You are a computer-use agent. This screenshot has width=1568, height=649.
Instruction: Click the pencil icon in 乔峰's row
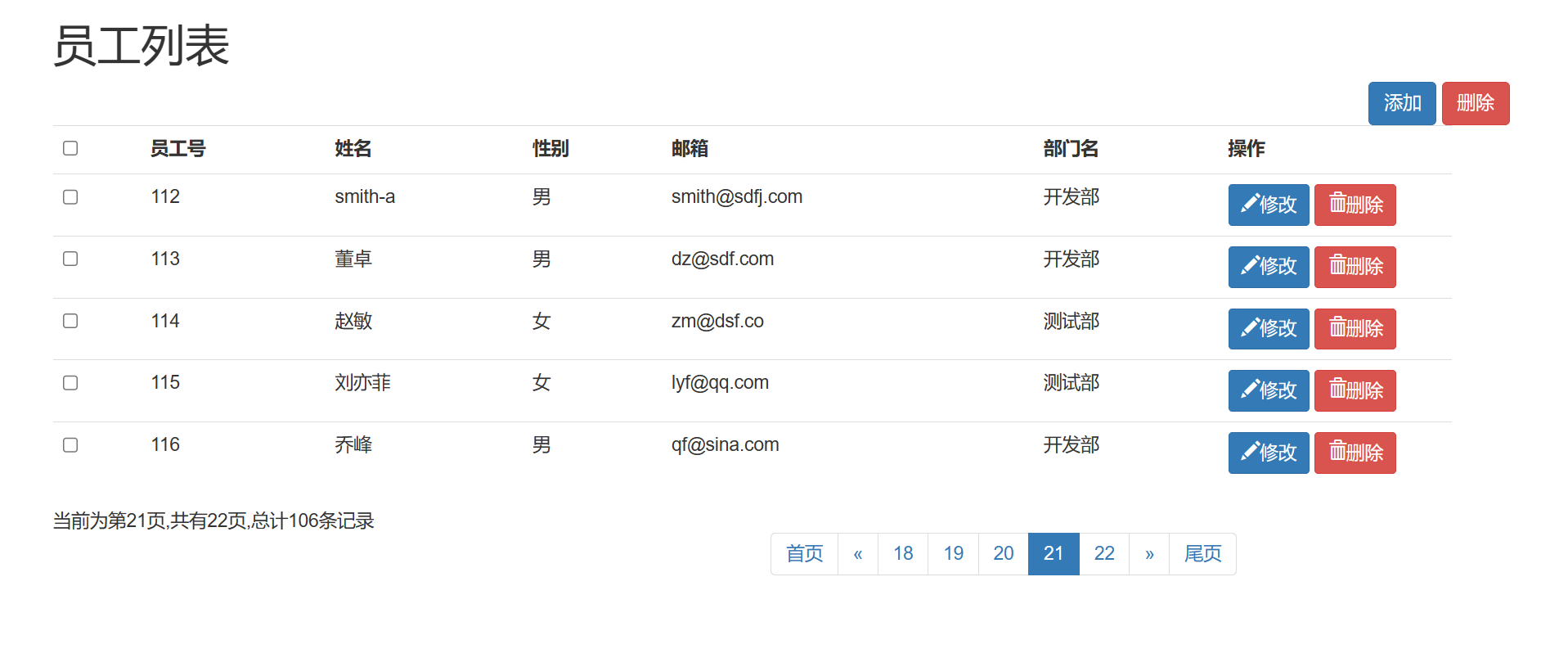point(1250,452)
